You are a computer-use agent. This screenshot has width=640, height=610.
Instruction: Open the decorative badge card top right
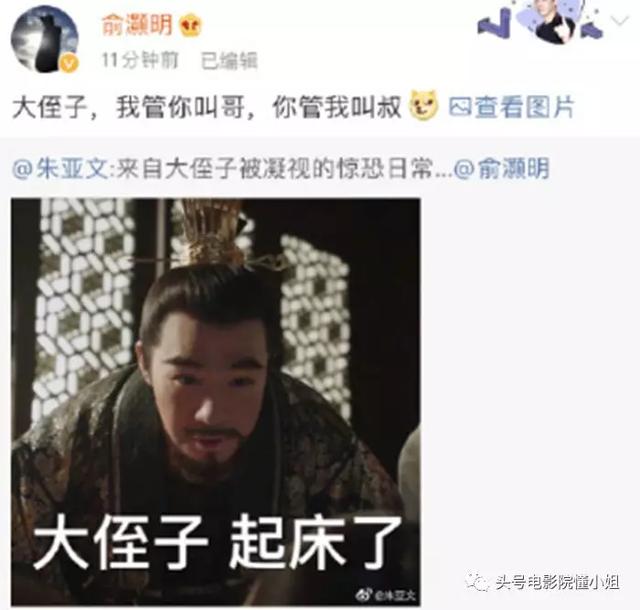point(542,21)
